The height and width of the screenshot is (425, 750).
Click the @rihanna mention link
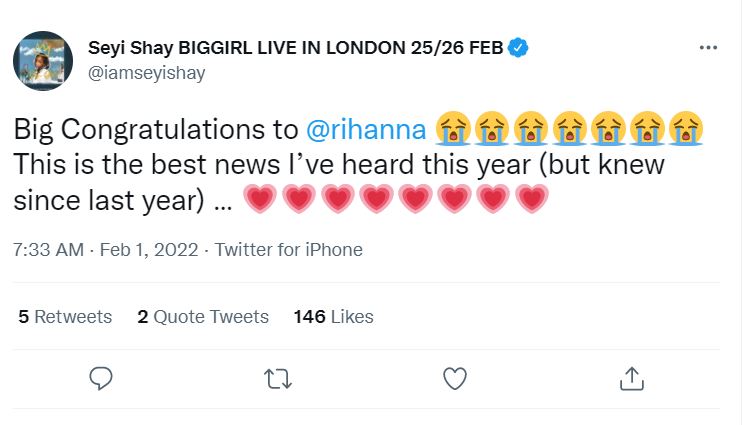pos(367,129)
